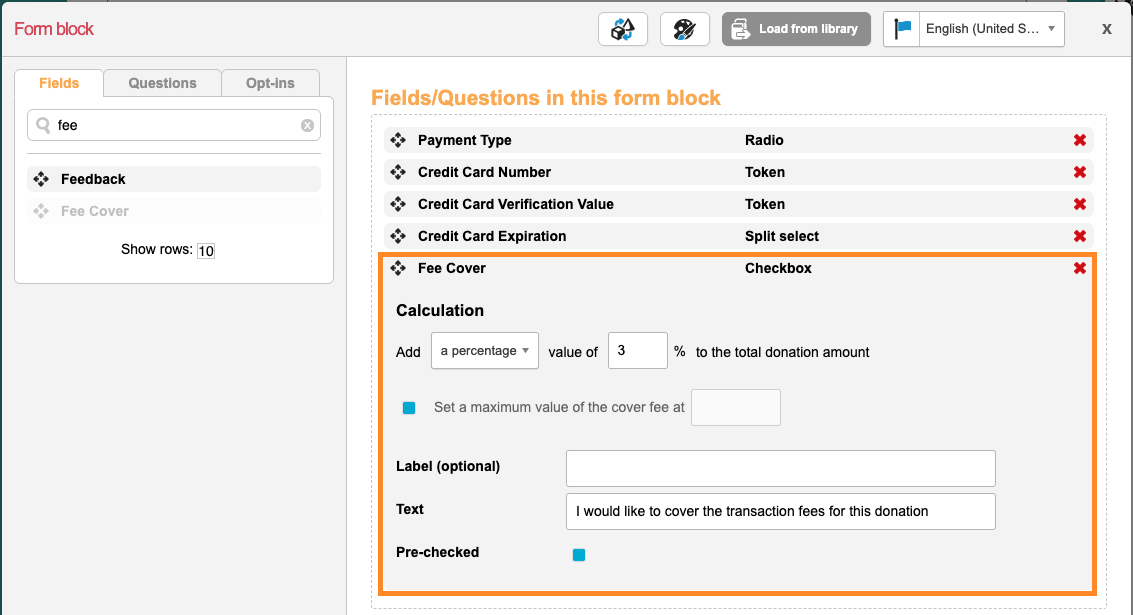Click the Feedback field drag handle

pos(41,180)
